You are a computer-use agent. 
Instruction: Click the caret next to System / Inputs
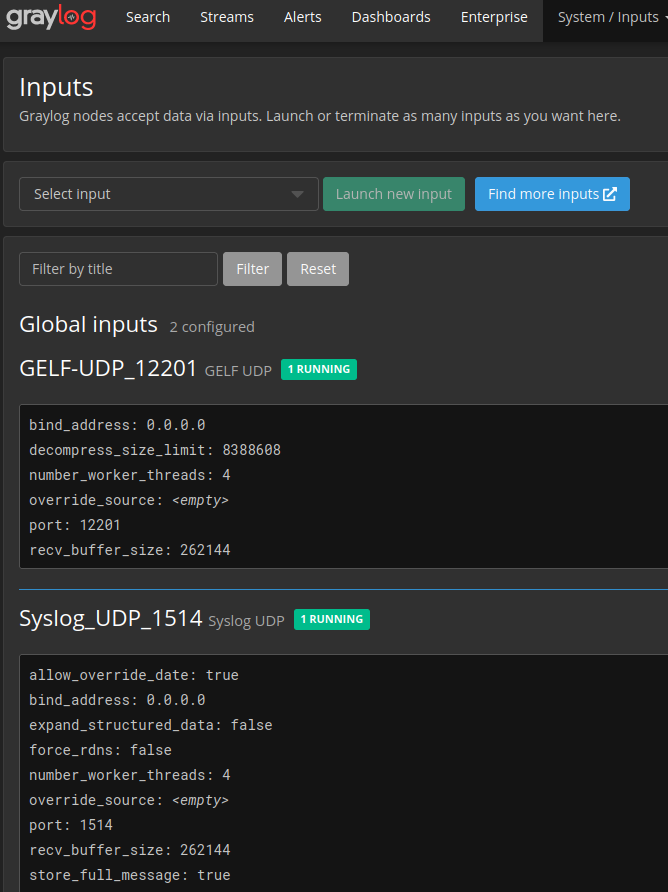663,17
